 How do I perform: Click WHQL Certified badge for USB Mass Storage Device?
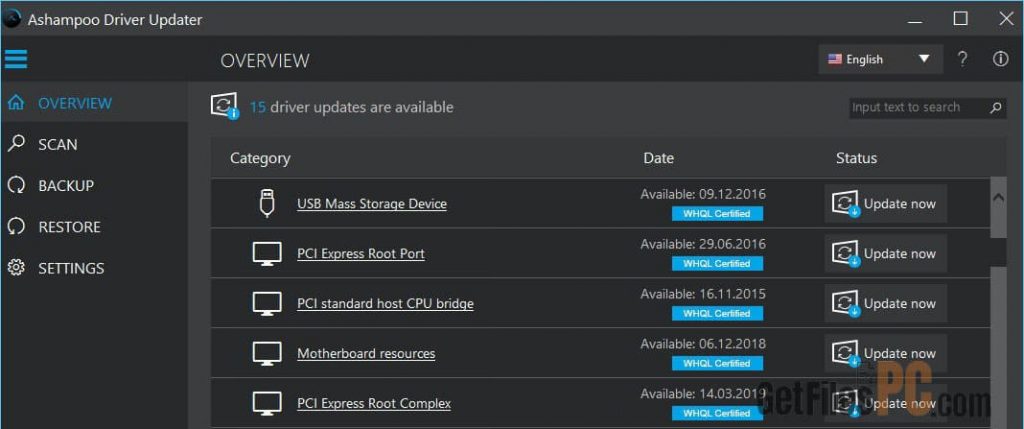pos(717,214)
